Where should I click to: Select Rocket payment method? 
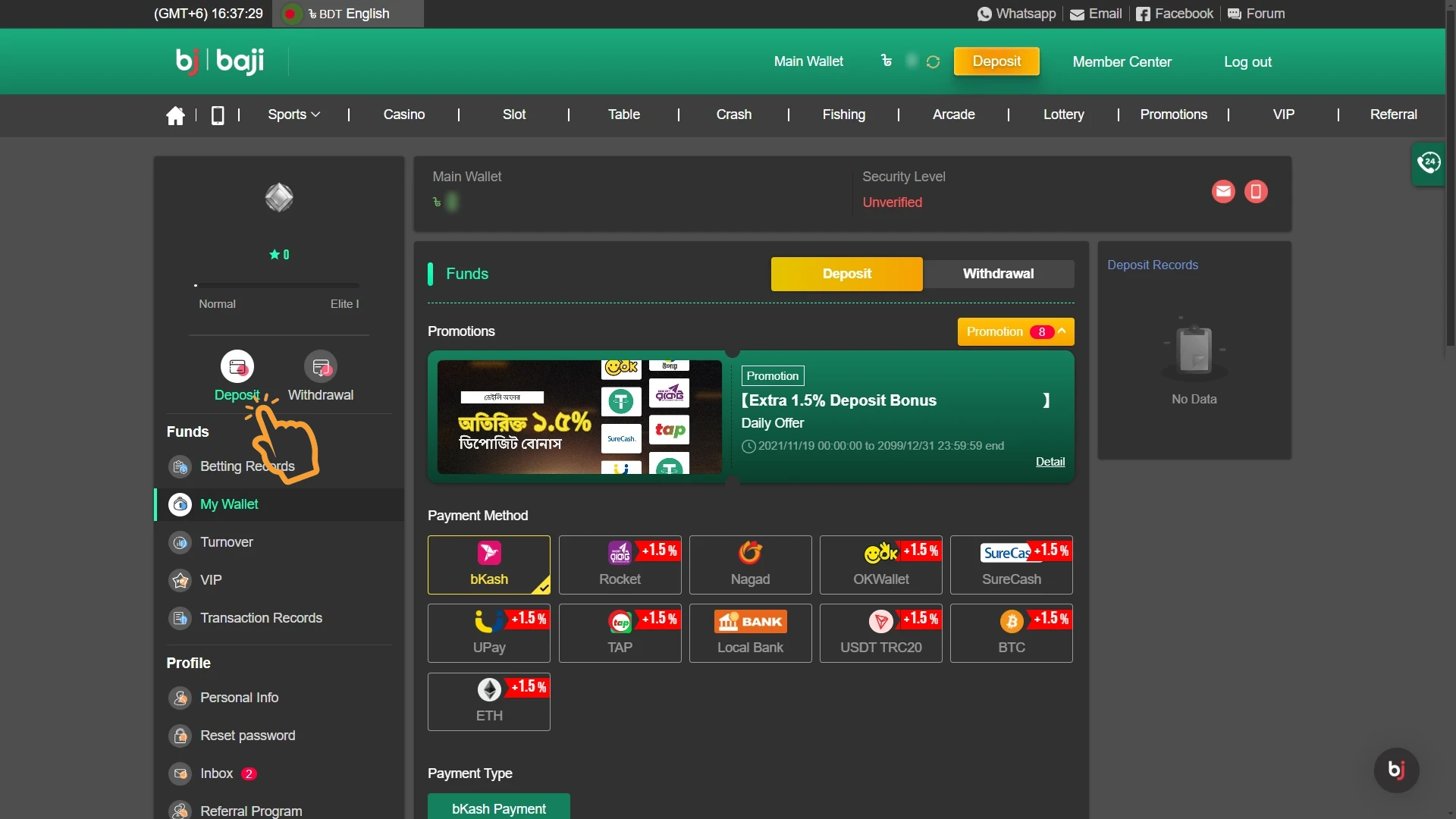(620, 565)
